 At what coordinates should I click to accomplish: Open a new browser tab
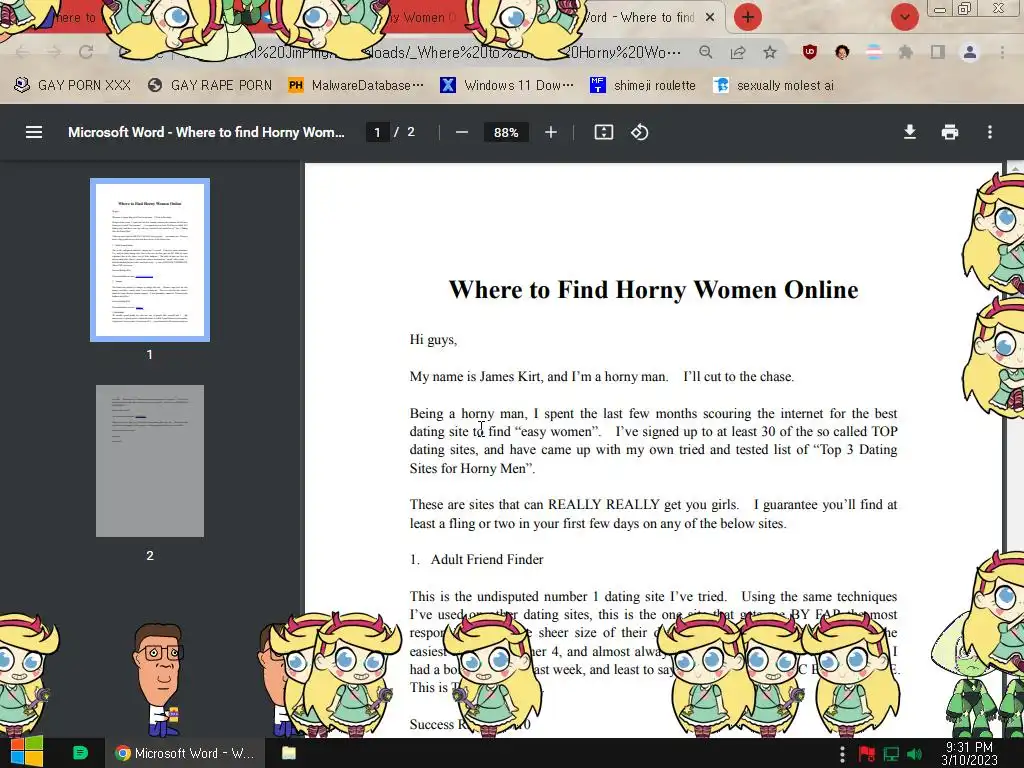[x=748, y=17]
